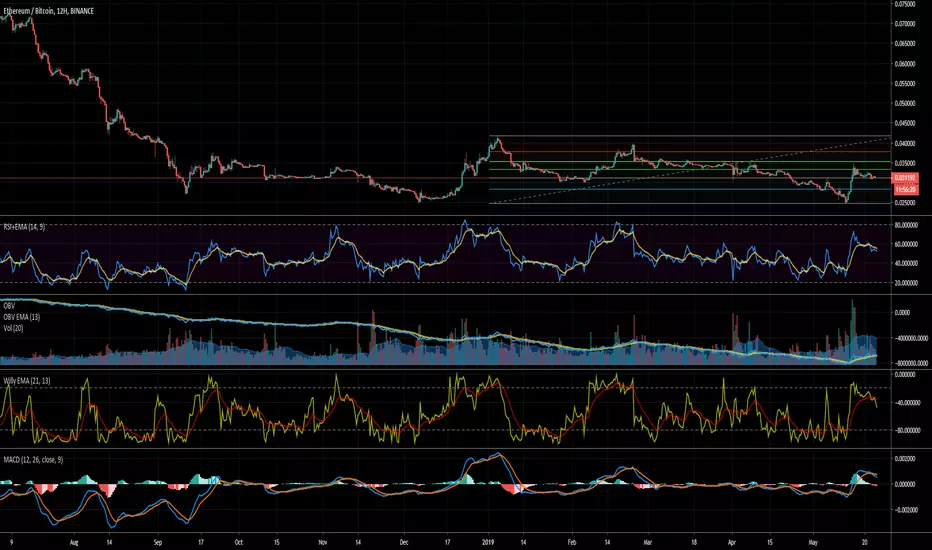
Task: Click the 0.040000 price axis label
Action: pos(904,143)
